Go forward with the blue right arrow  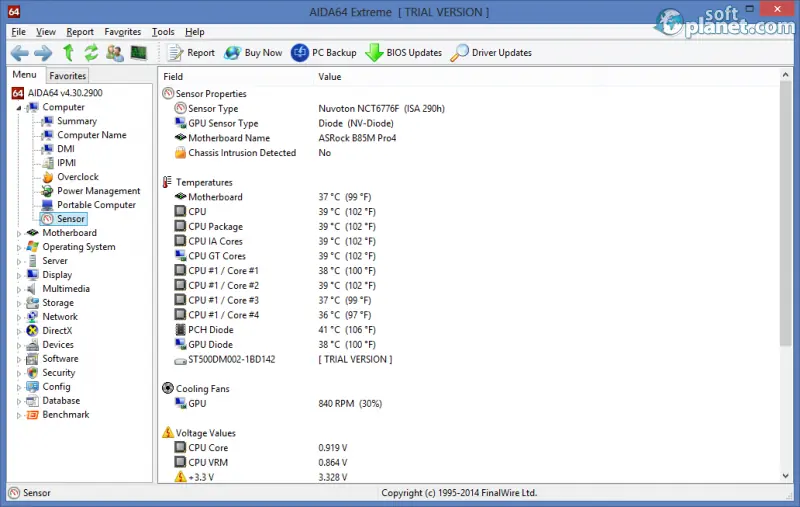tap(43, 53)
